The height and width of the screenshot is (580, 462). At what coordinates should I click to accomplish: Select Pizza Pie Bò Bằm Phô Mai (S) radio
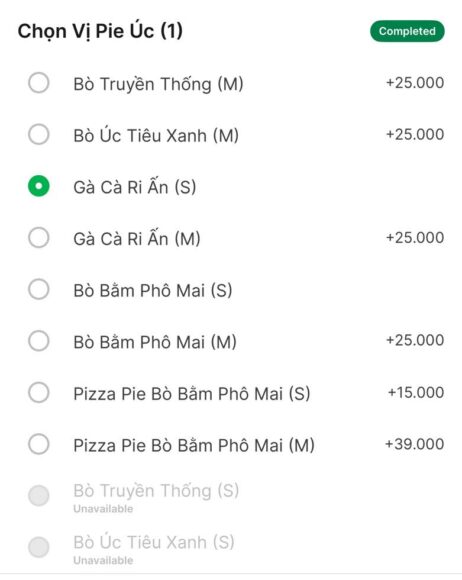pyautogui.click(x=39, y=392)
